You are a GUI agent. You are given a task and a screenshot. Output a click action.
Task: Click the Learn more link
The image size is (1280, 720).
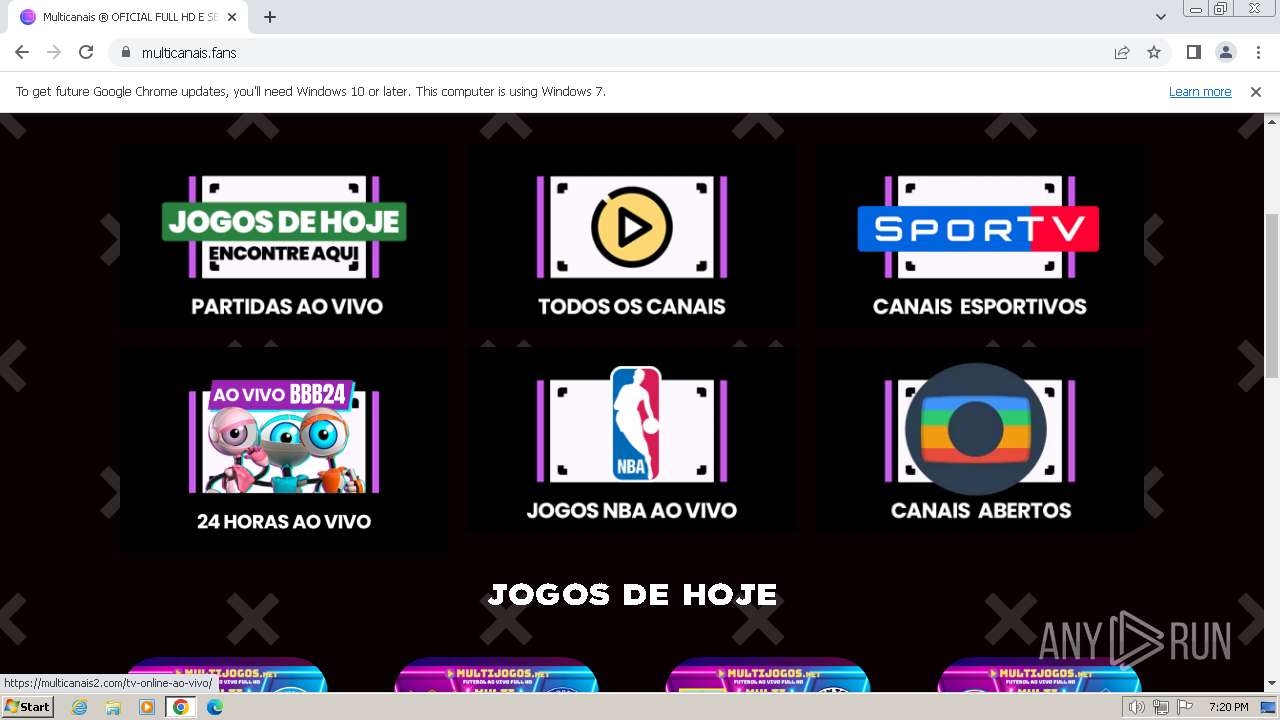(x=1200, y=91)
